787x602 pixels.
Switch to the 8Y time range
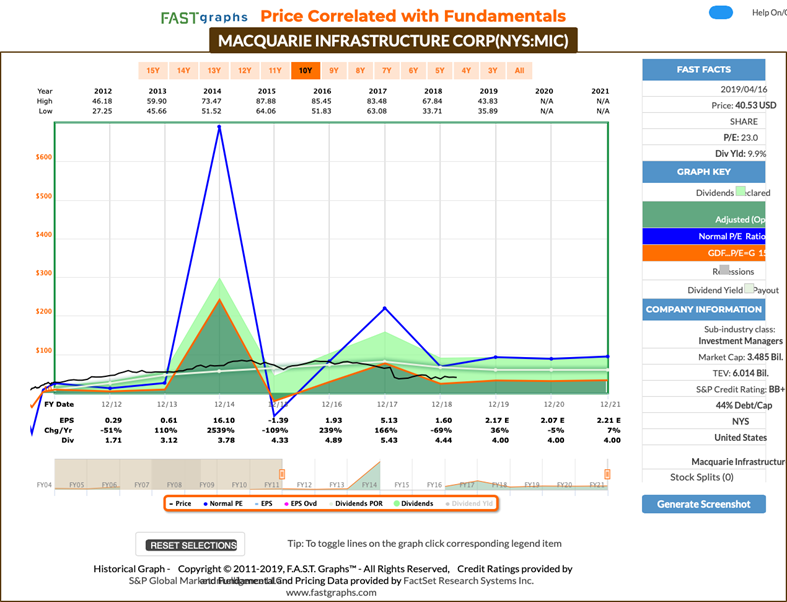click(360, 71)
